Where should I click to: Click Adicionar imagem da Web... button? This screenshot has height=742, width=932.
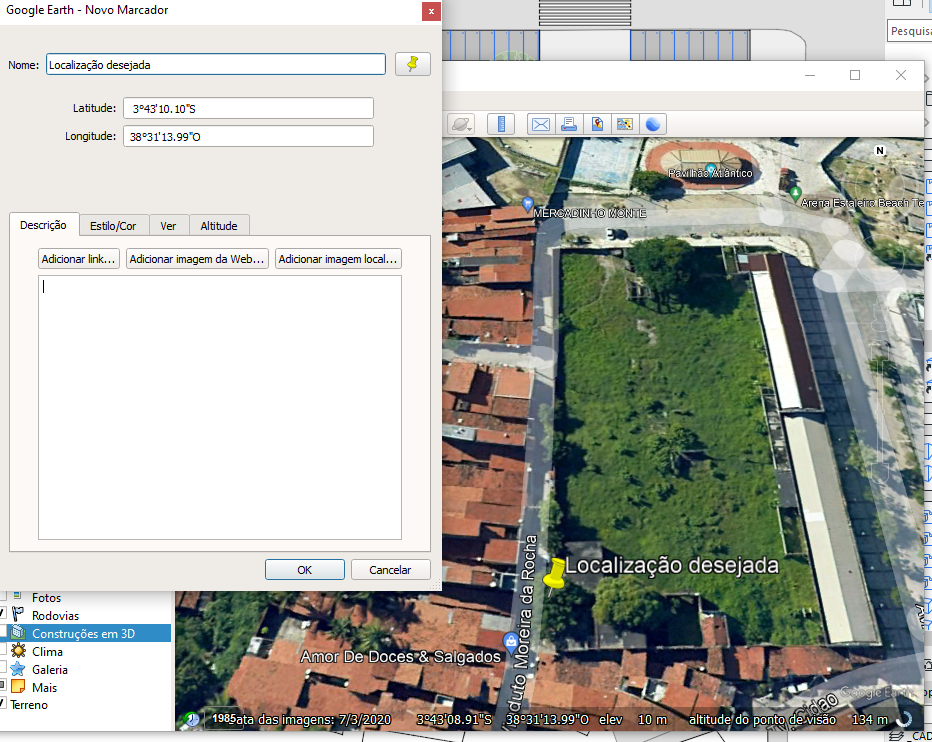[197, 259]
